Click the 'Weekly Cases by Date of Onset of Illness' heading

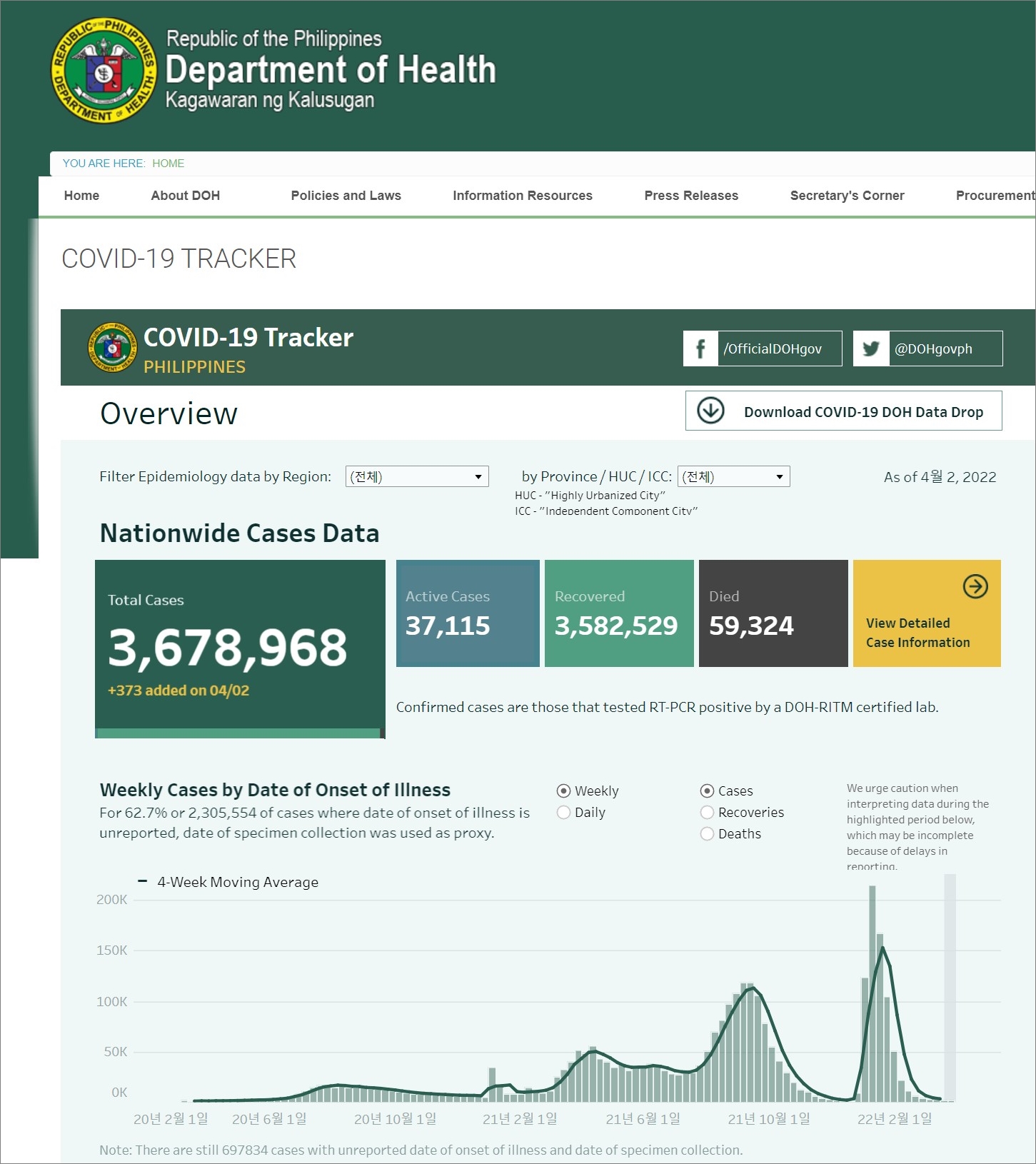pos(275,790)
